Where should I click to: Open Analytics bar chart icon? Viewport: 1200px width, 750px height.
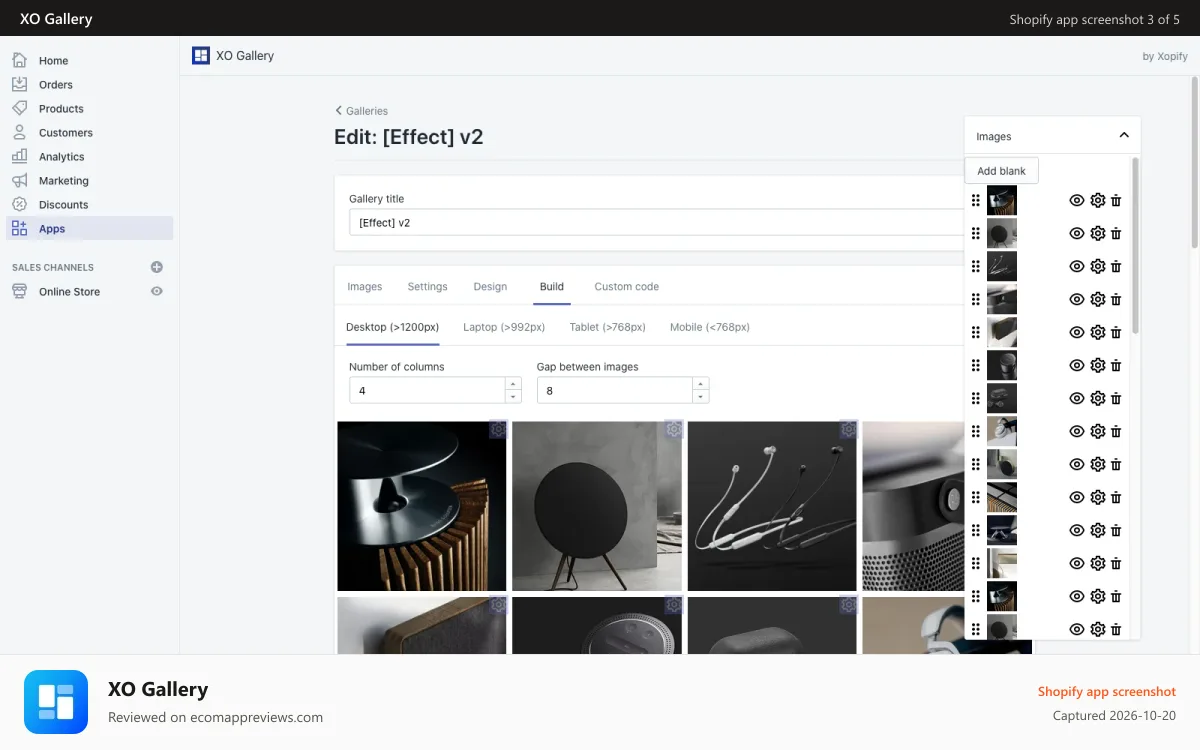point(20,156)
